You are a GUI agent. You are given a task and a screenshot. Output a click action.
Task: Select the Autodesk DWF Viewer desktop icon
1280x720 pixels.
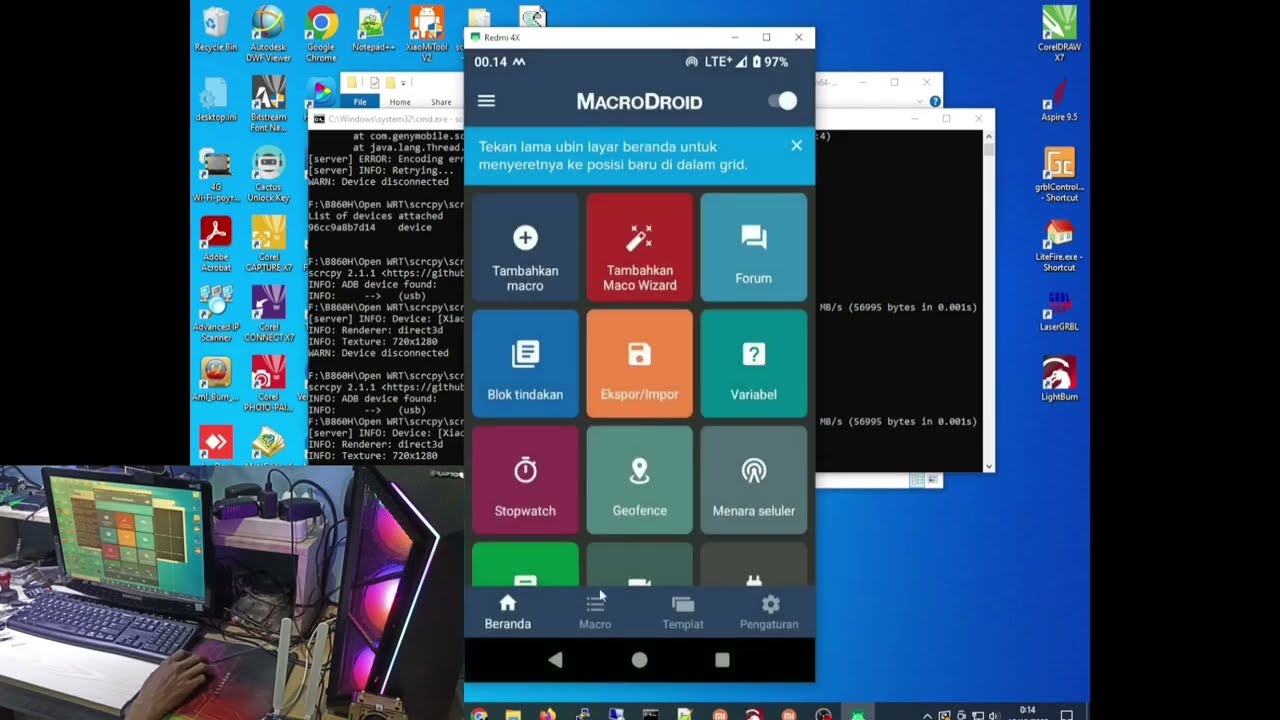click(268, 34)
